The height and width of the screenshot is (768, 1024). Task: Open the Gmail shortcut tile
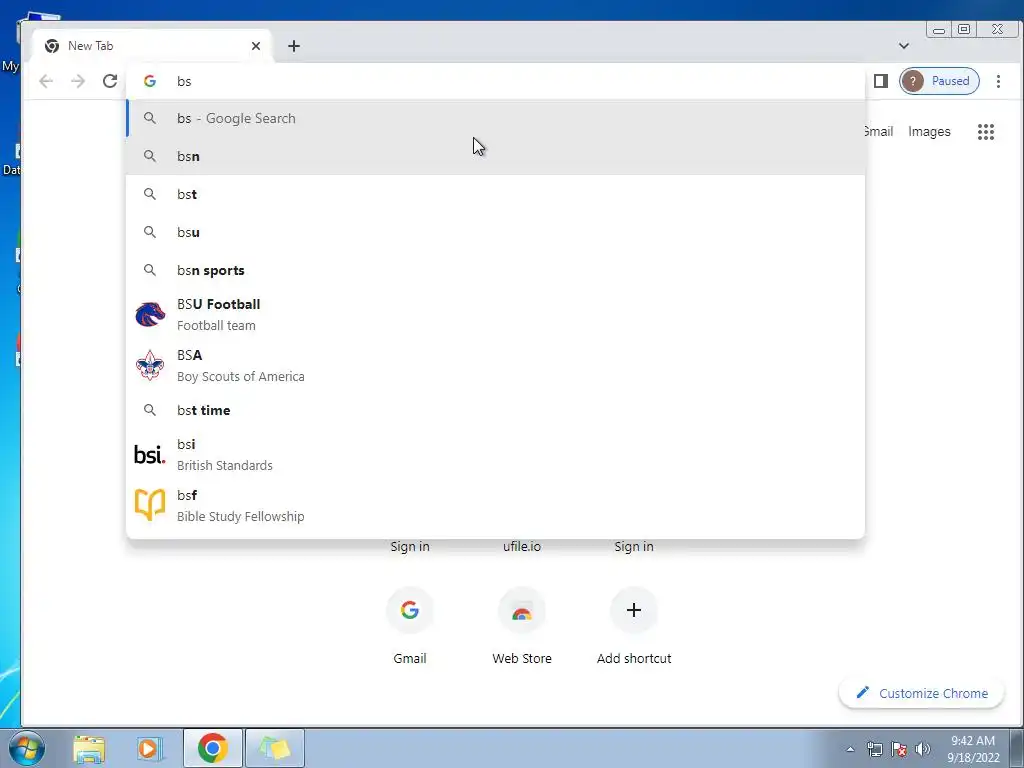(409, 626)
